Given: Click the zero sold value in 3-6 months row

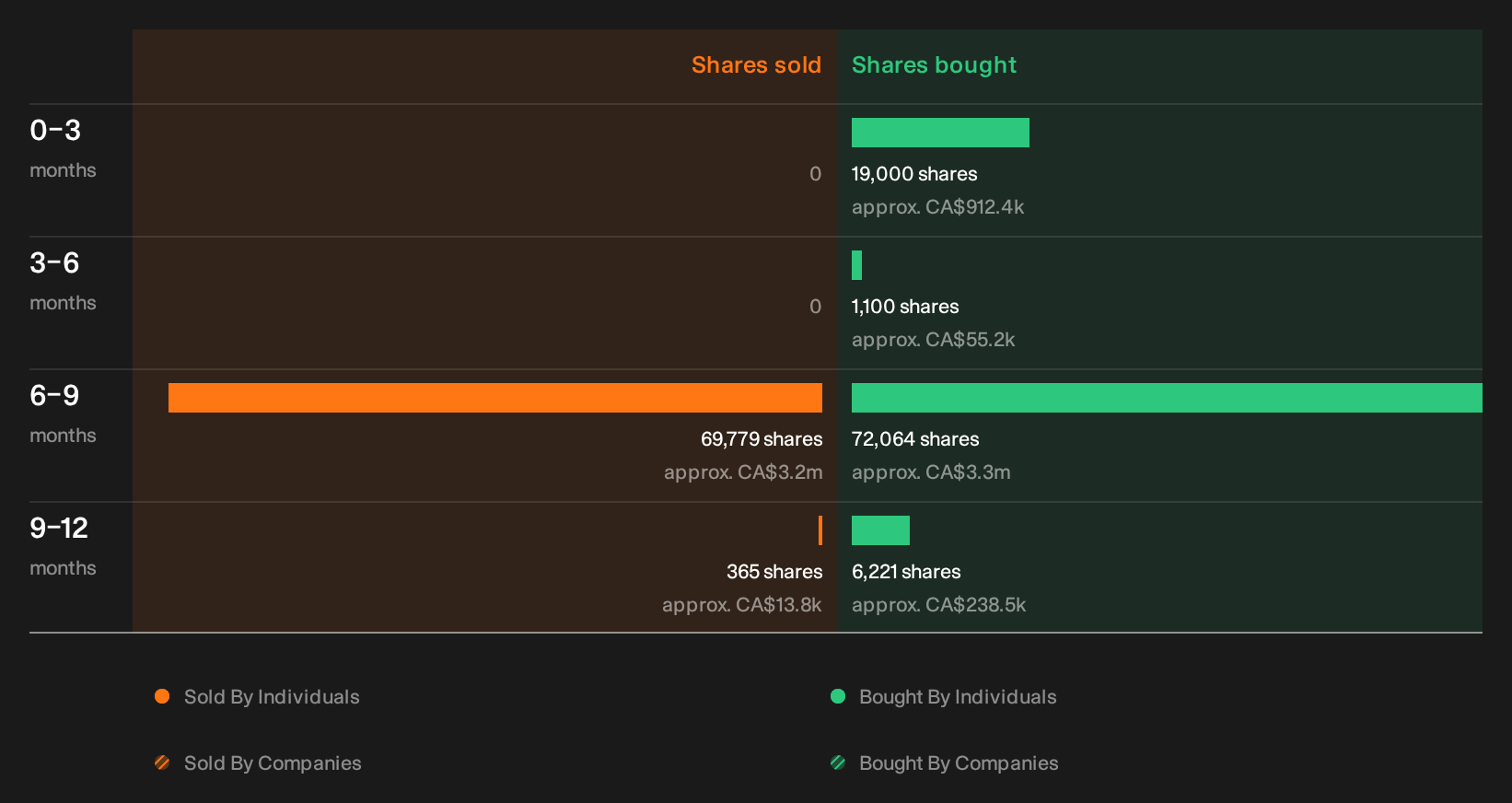Looking at the screenshot, I should coord(815,307).
